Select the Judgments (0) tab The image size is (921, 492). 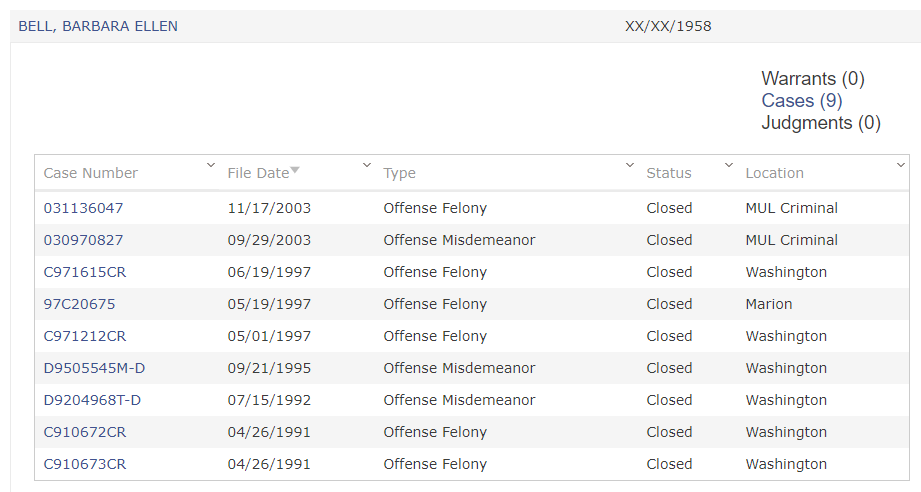[x=821, y=123]
